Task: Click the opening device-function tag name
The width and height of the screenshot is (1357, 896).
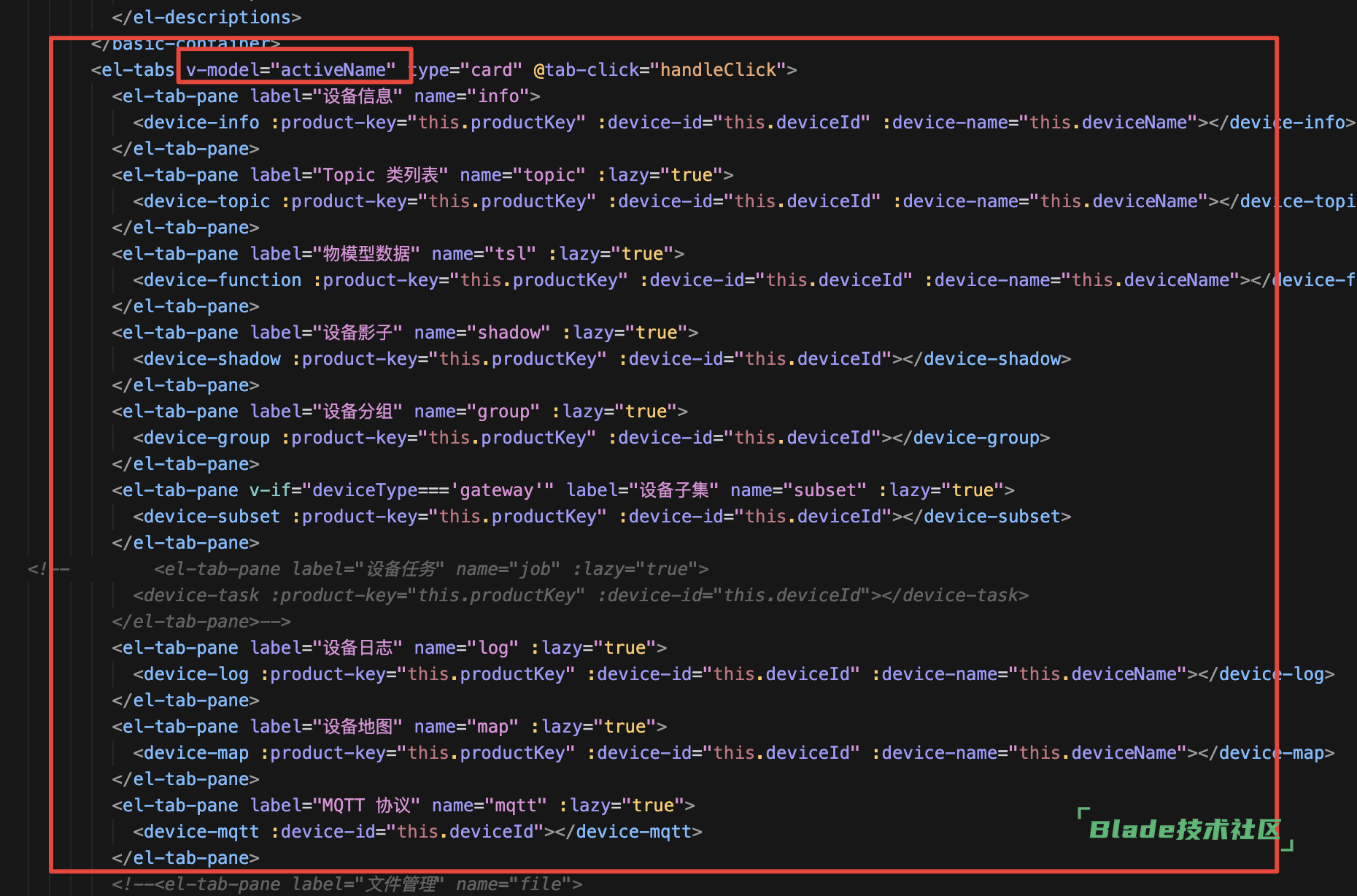Action: pyautogui.click(x=222, y=280)
